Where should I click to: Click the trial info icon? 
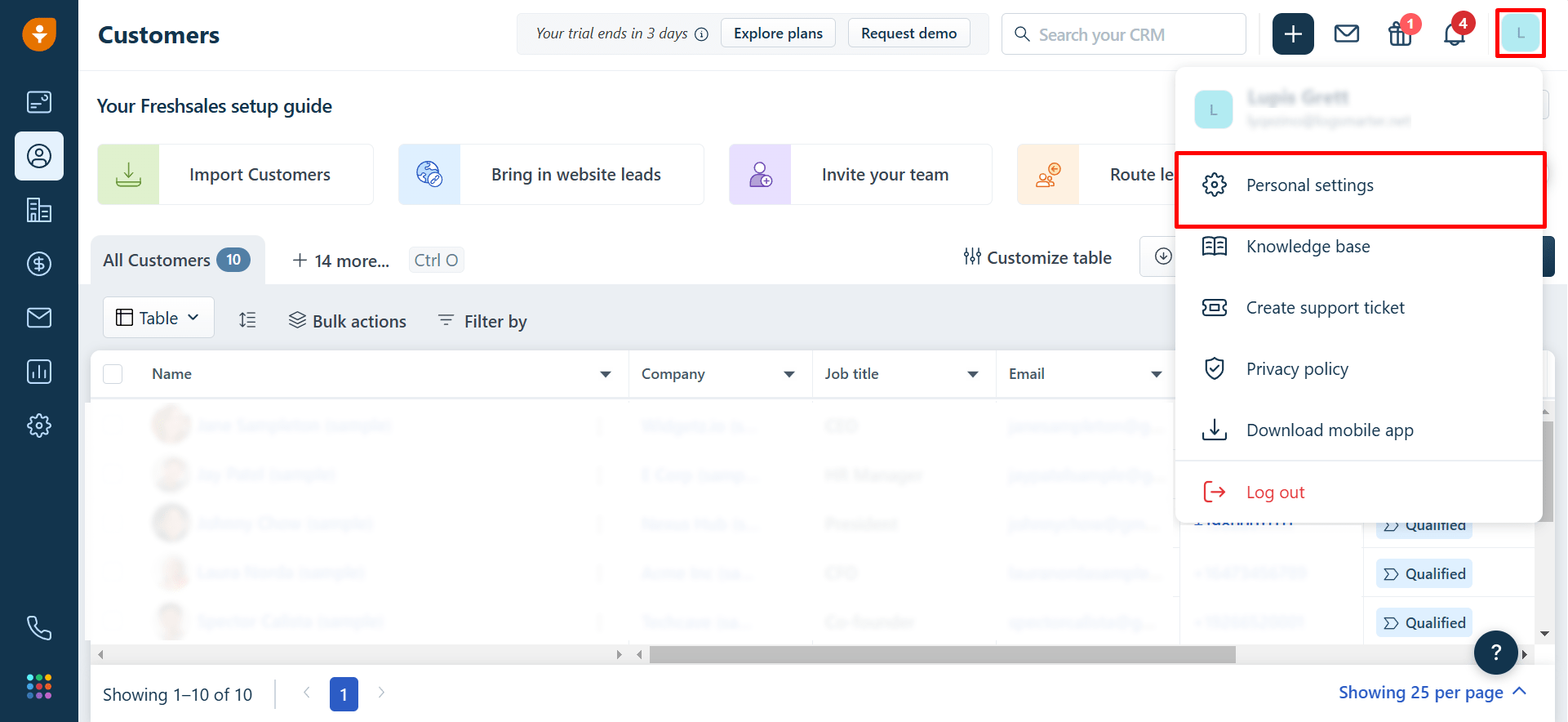click(x=702, y=34)
